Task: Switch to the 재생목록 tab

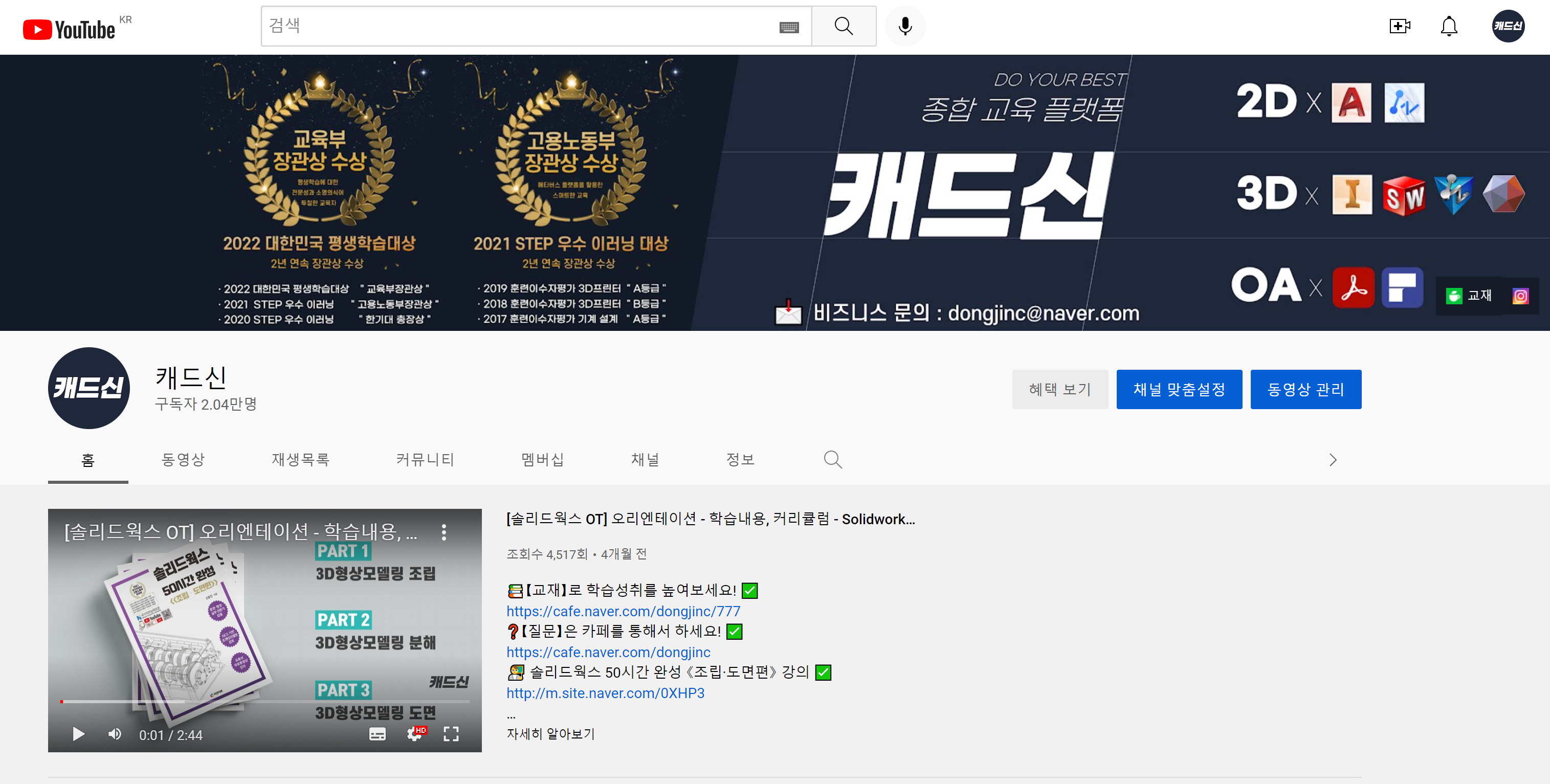Action: (x=300, y=460)
